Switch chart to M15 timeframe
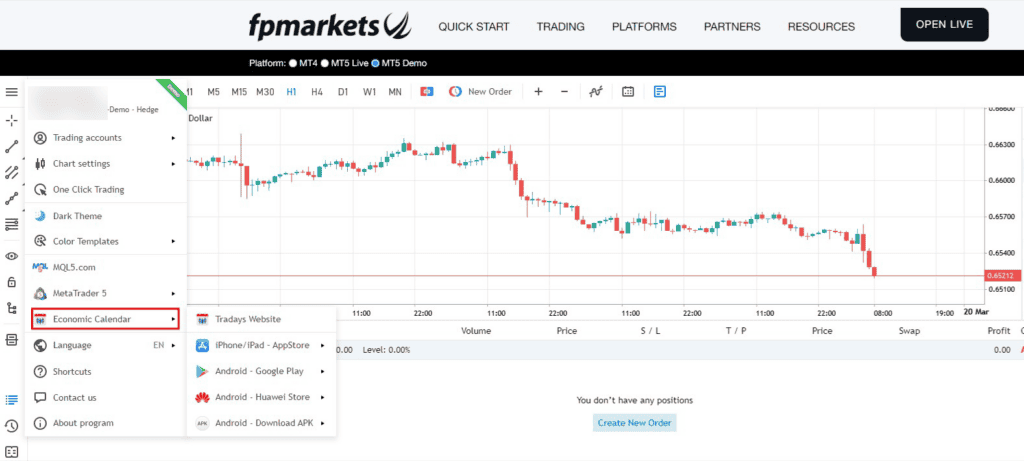This screenshot has height=461, width=1024. click(x=239, y=92)
